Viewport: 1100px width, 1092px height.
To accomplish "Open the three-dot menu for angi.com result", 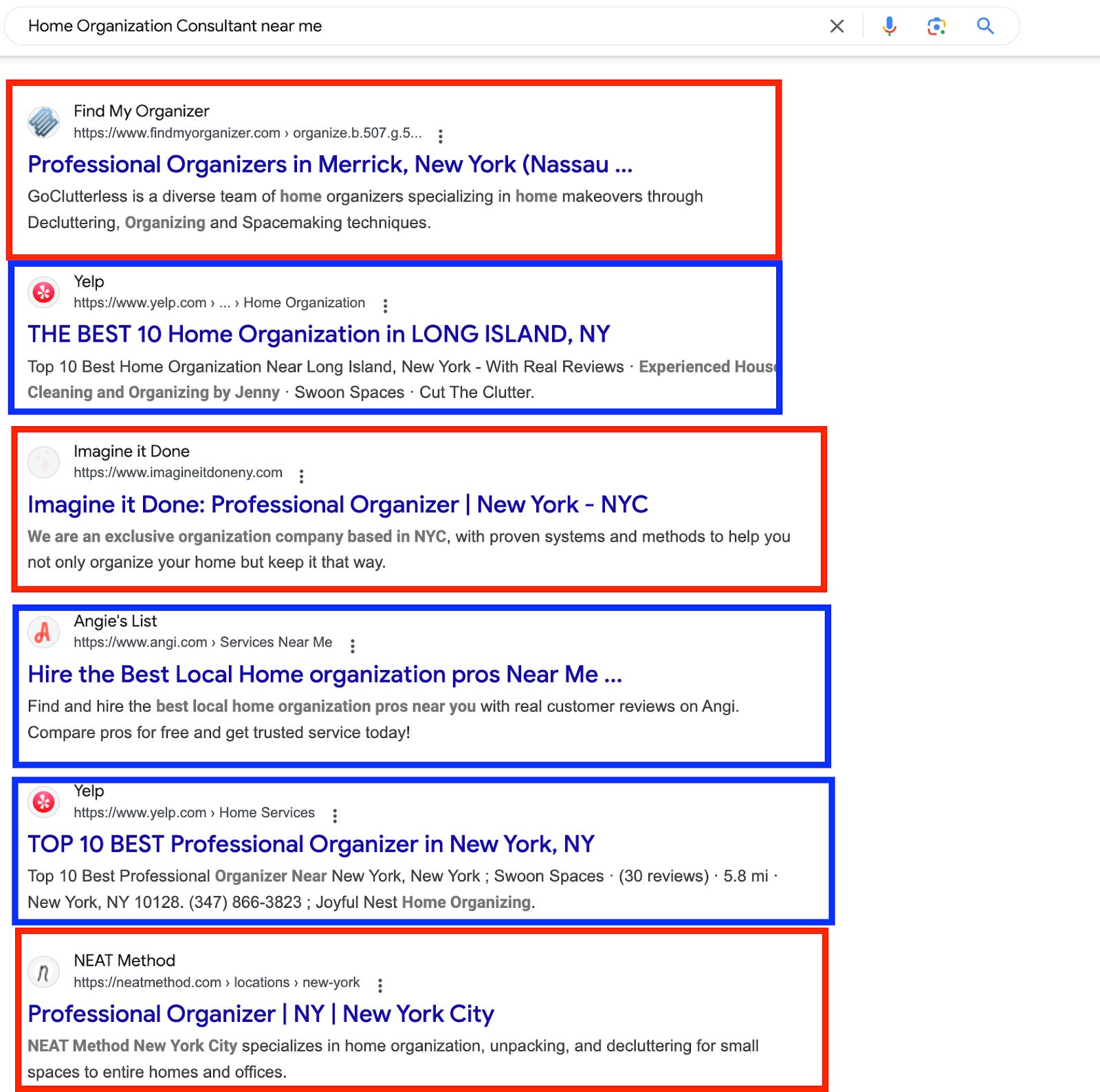I will pyautogui.click(x=353, y=645).
